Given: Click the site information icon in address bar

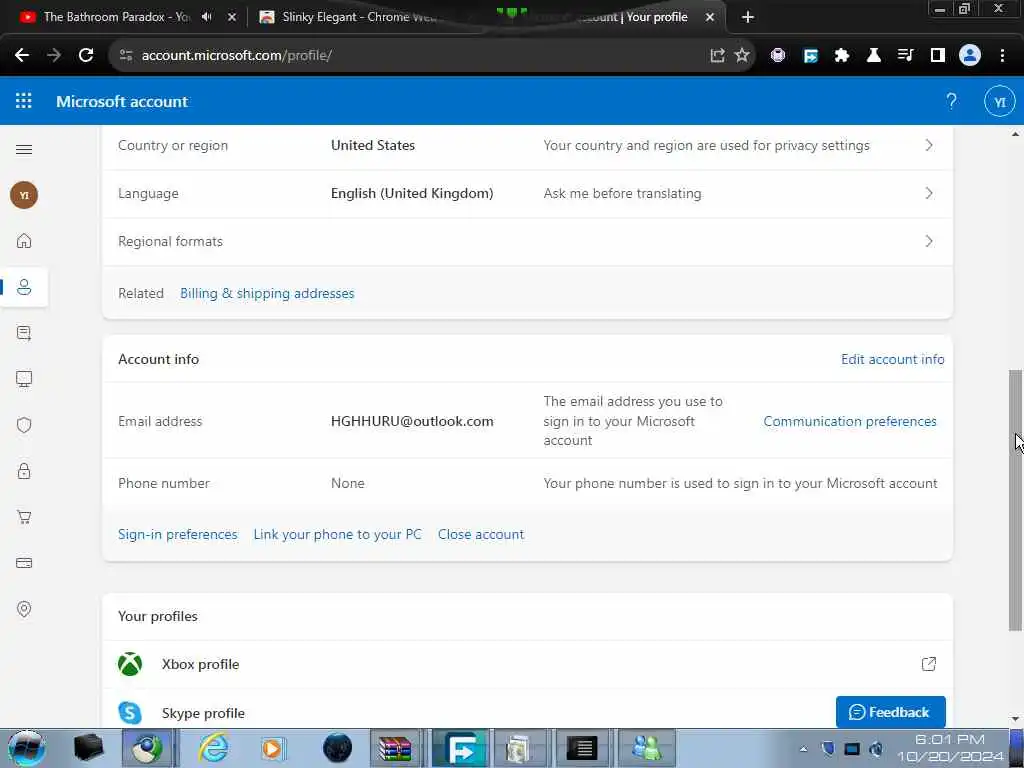Looking at the screenshot, I should point(125,56).
